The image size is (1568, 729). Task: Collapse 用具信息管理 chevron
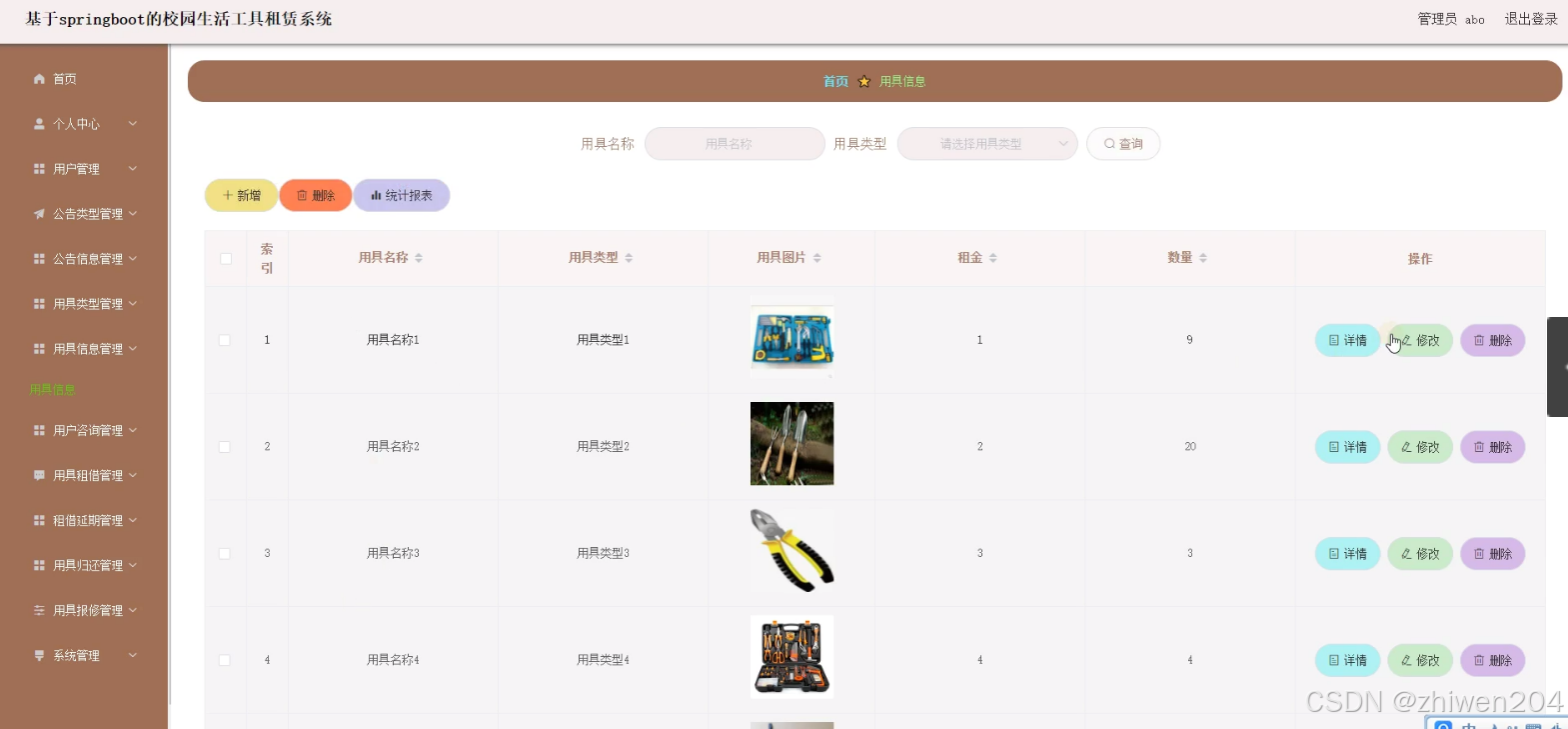(x=133, y=349)
